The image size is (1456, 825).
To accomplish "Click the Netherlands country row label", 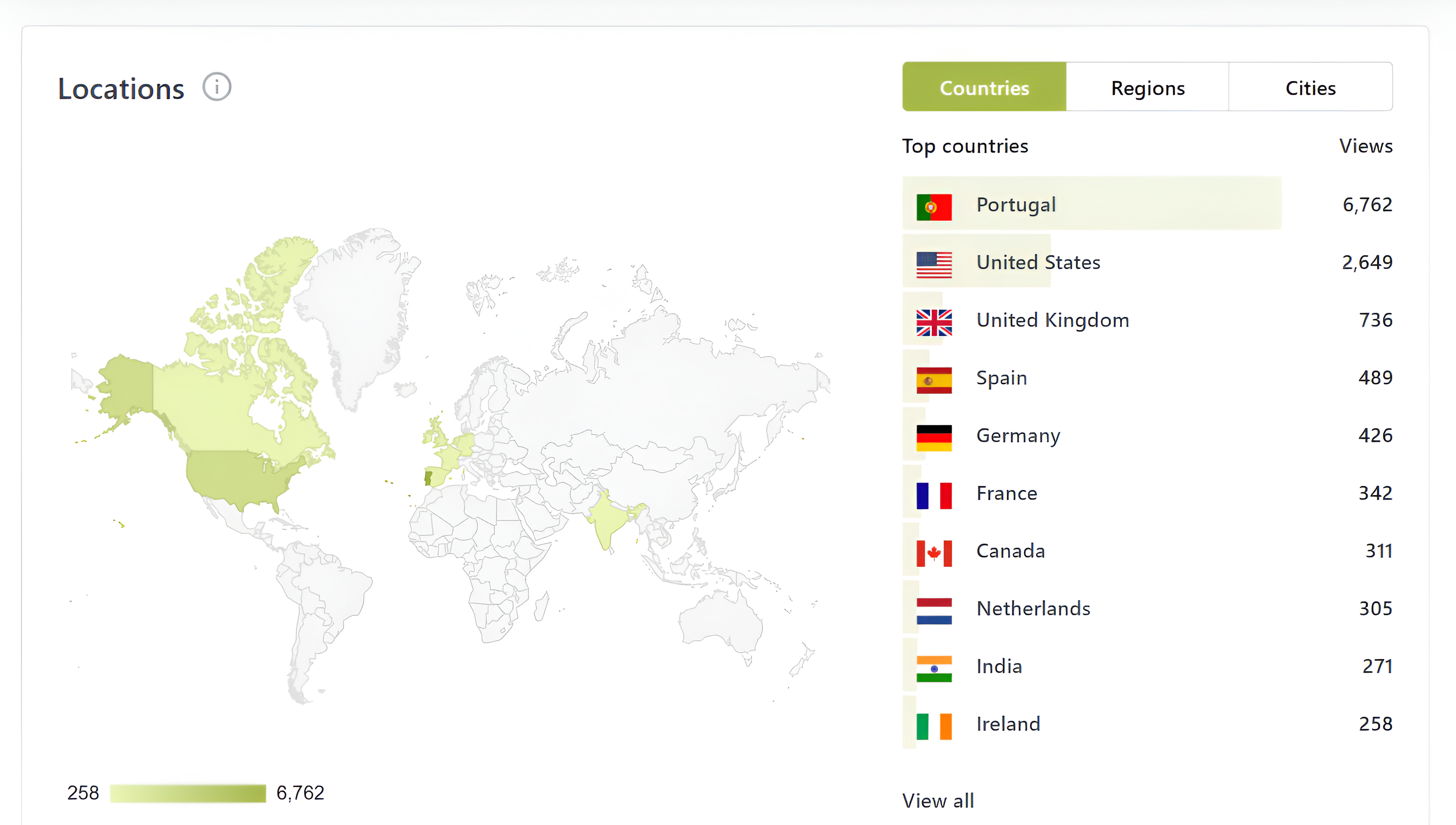I will click(x=1033, y=608).
